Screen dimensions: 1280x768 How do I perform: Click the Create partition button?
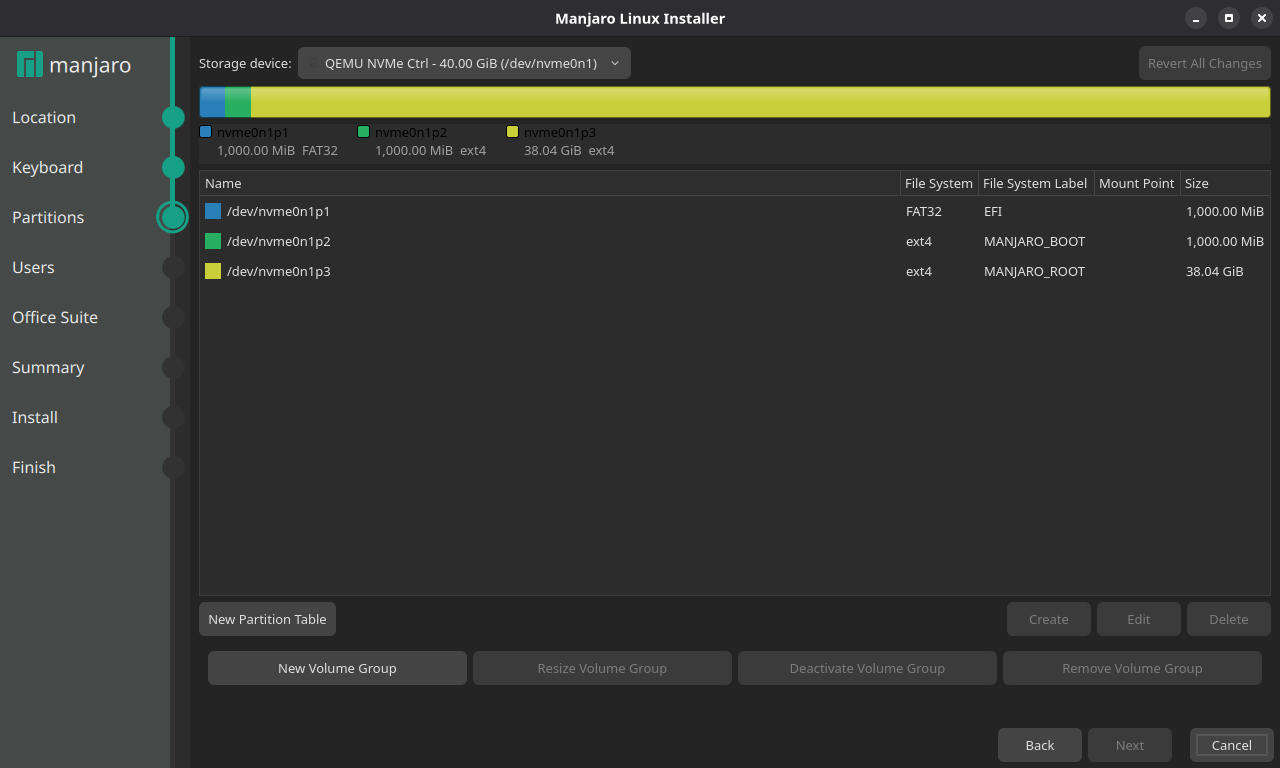tap(1049, 620)
